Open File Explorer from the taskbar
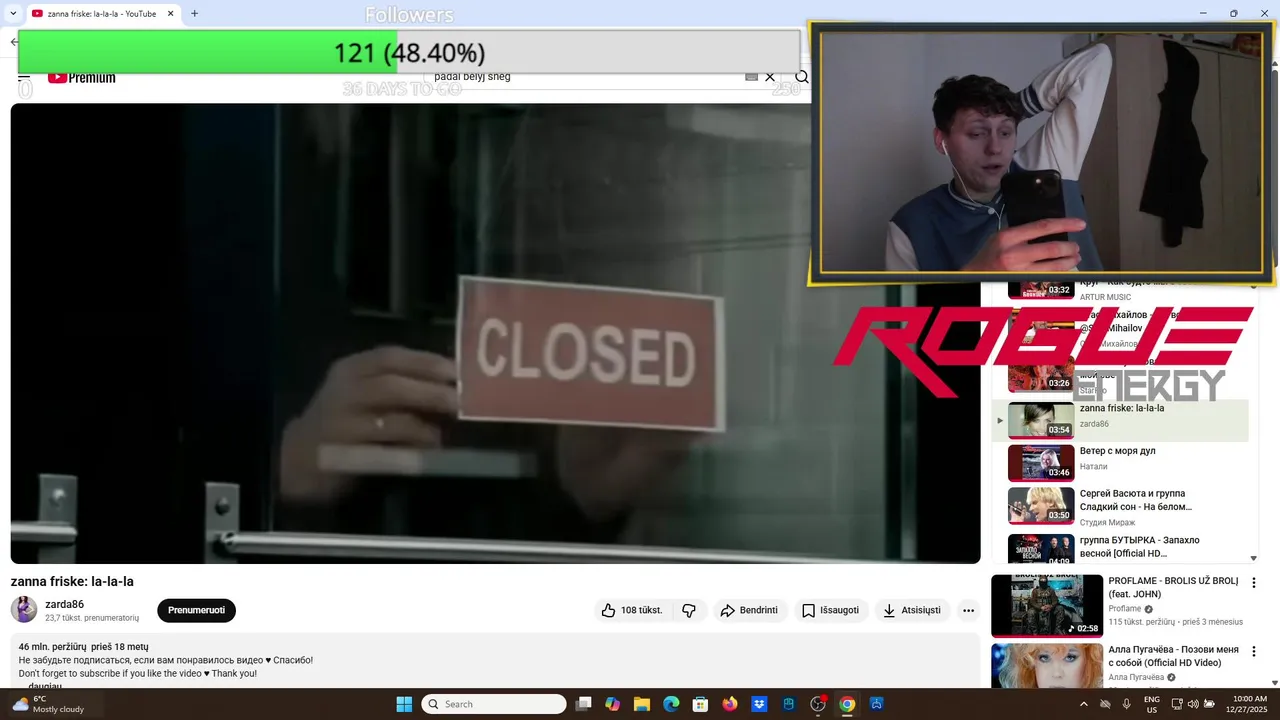The image size is (1280, 720). (642, 704)
